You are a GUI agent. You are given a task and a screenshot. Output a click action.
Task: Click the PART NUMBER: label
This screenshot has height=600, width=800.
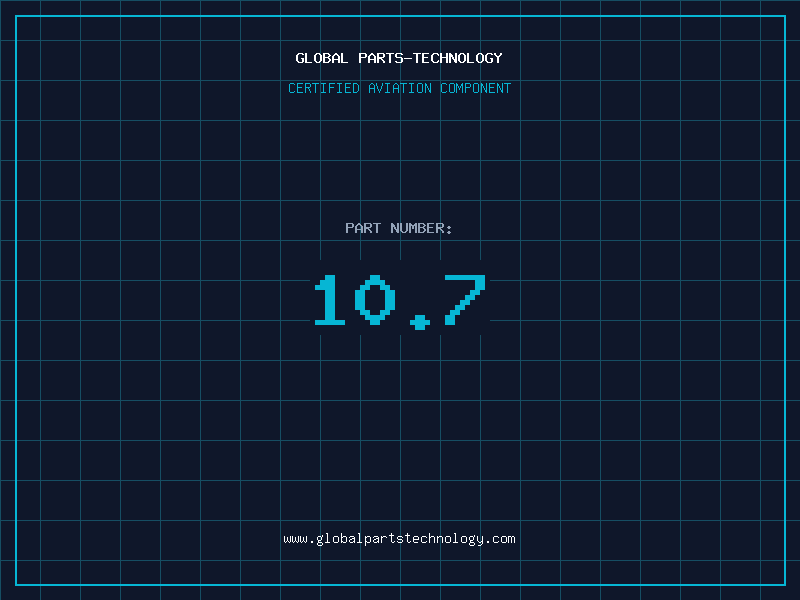399,229
